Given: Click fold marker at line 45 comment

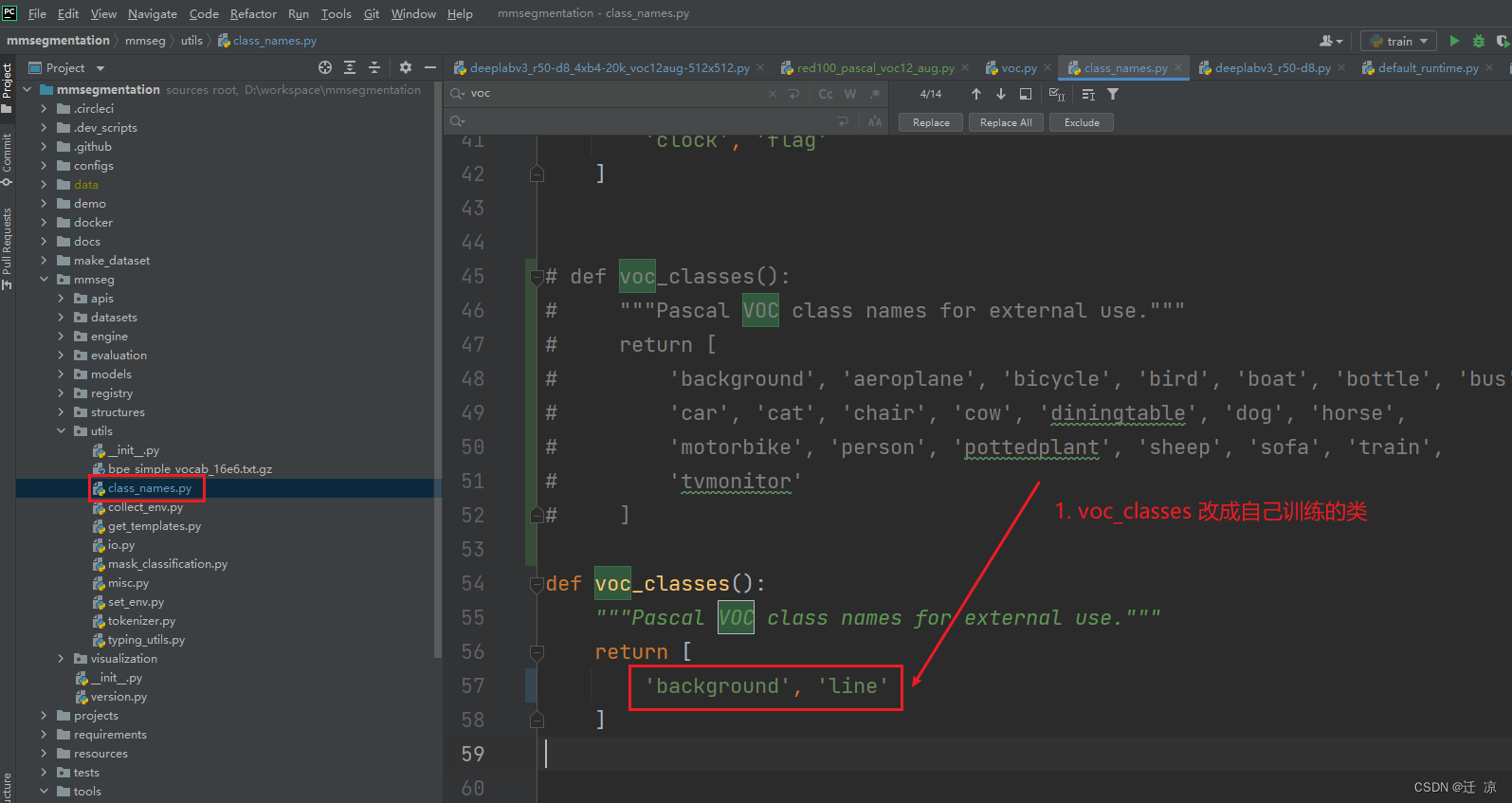Looking at the screenshot, I should tap(537, 277).
